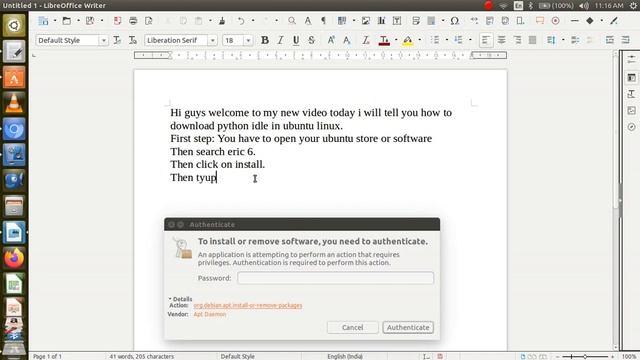This screenshot has height=360, width=640.
Task: Click the Undo arrow
Action: coord(241,21)
